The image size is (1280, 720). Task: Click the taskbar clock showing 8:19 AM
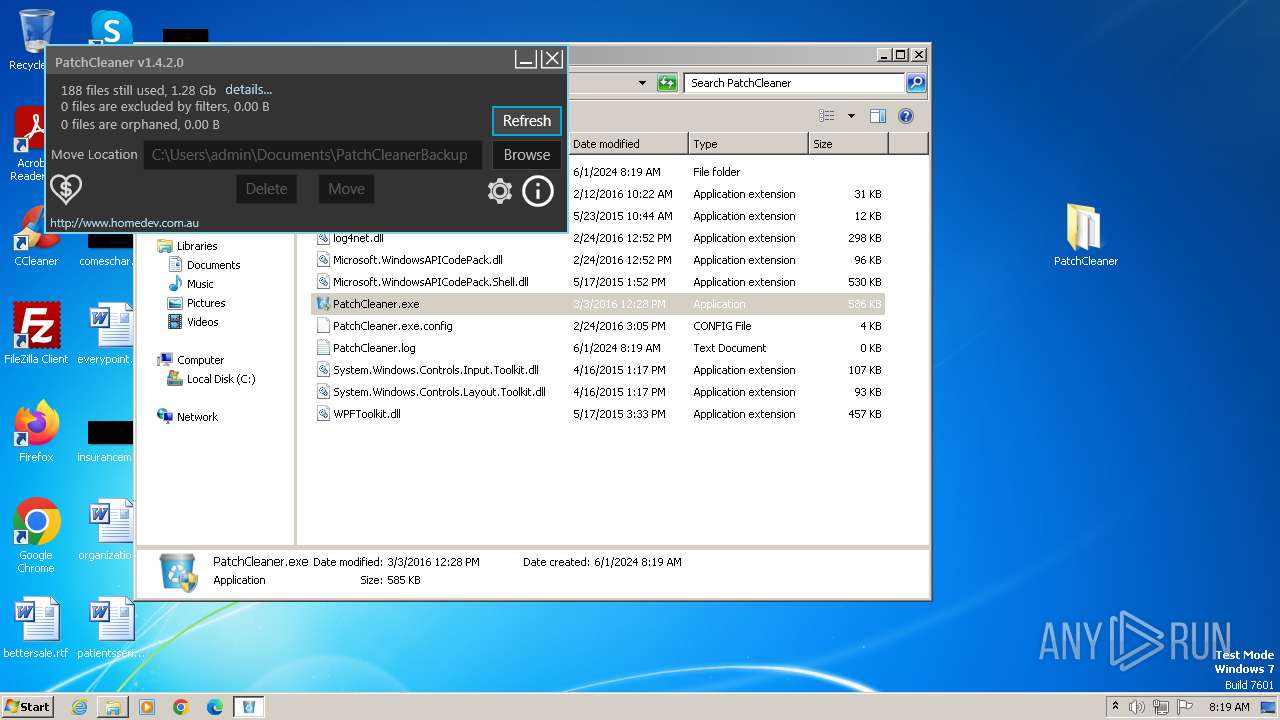1229,707
